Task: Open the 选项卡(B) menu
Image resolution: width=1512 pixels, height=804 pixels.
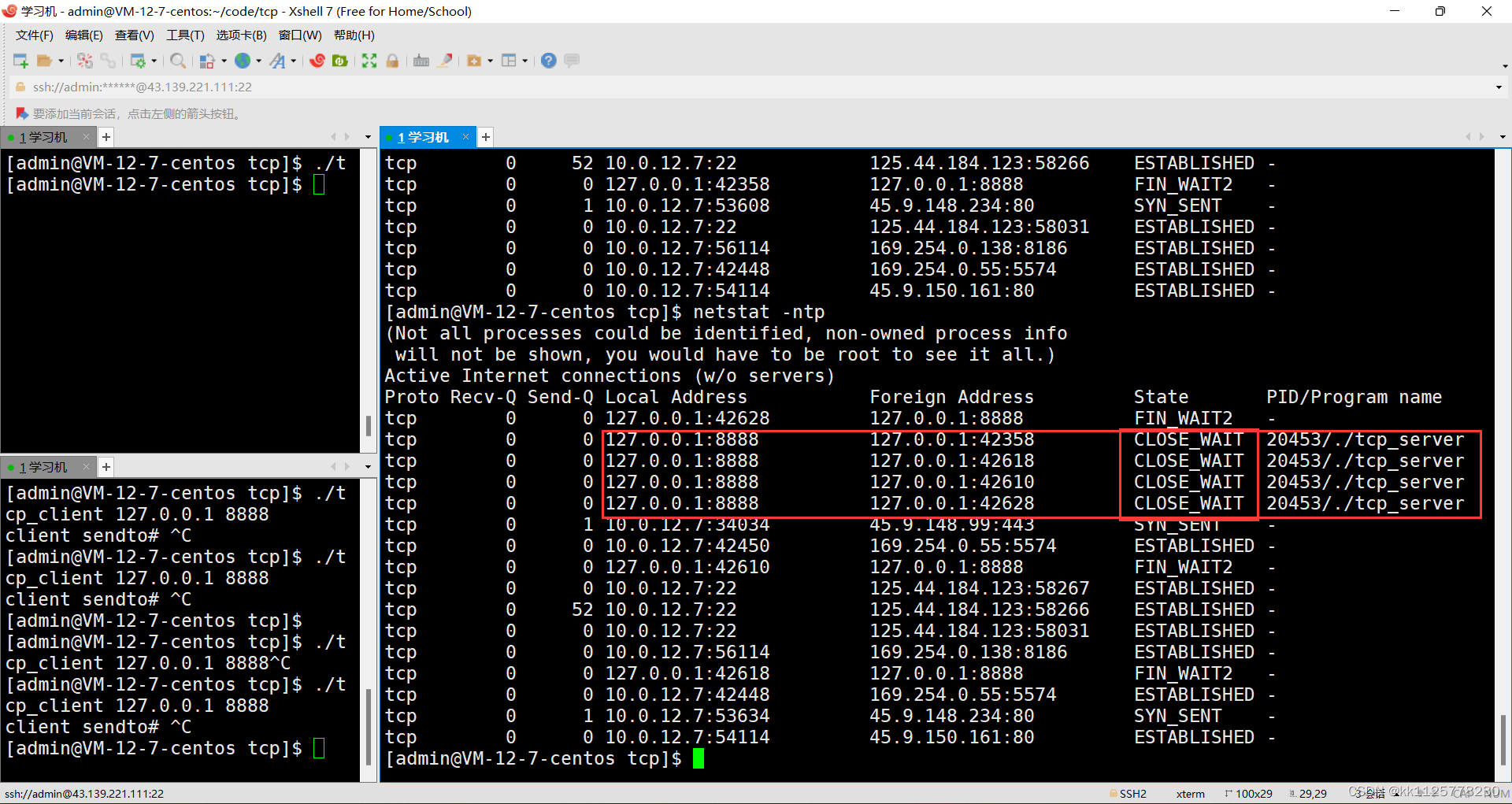Action: [x=242, y=35]
